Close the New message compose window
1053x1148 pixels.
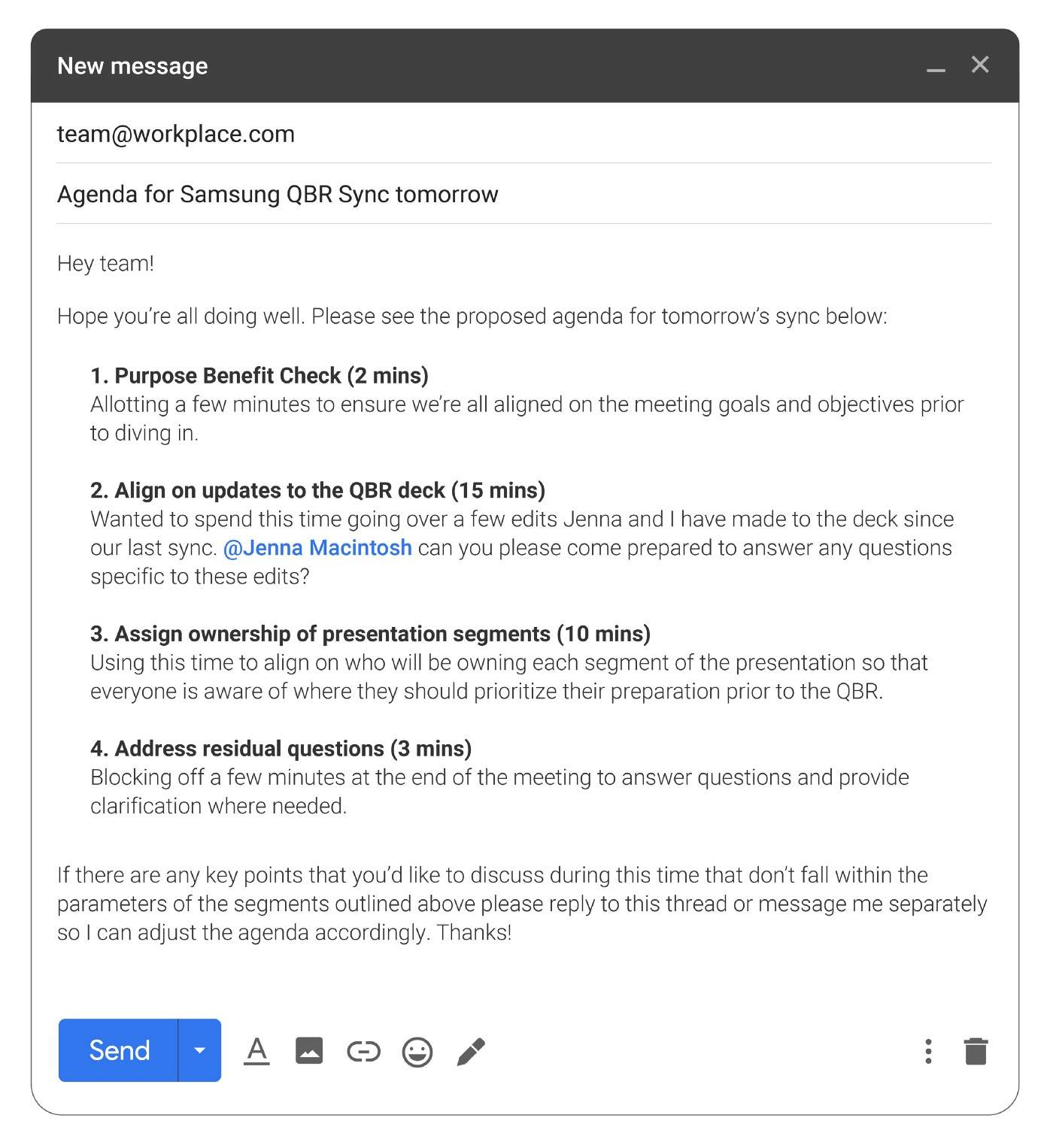click(980, 65)
